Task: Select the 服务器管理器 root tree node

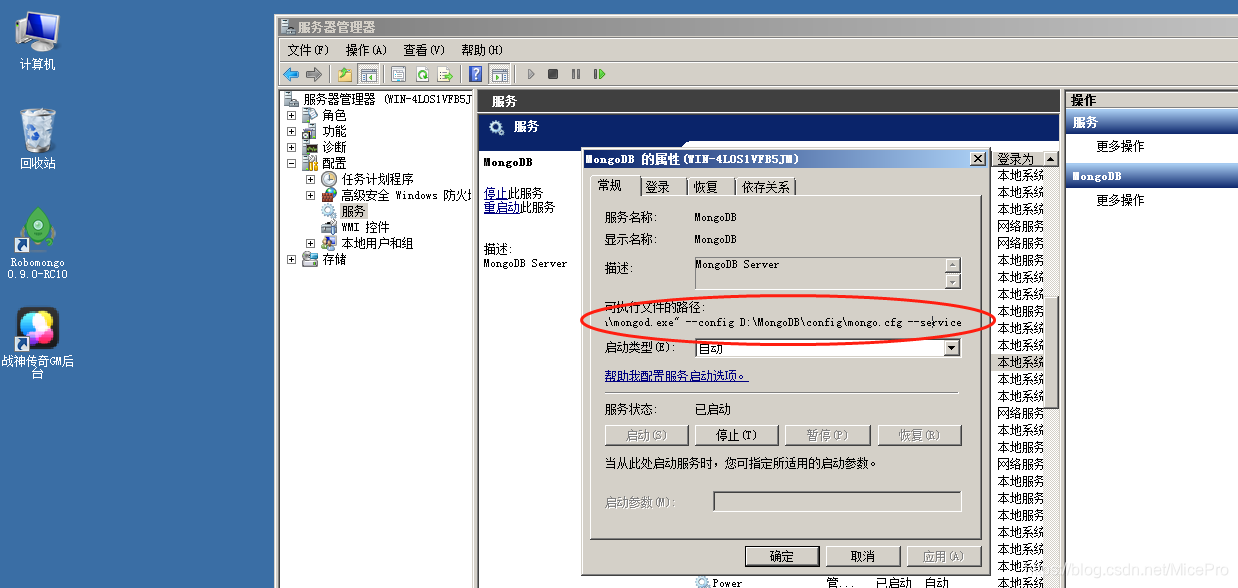Action: point(387,99)
